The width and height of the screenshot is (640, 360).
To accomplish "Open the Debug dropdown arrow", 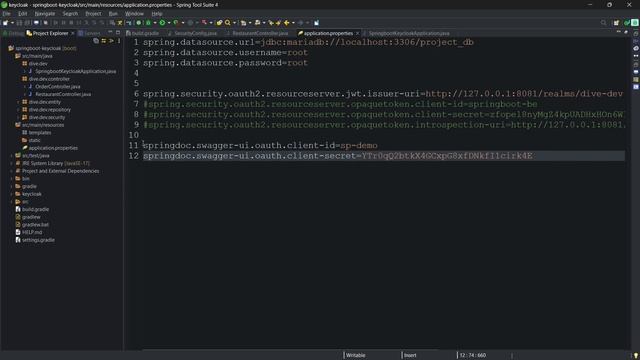I will 155,23.
